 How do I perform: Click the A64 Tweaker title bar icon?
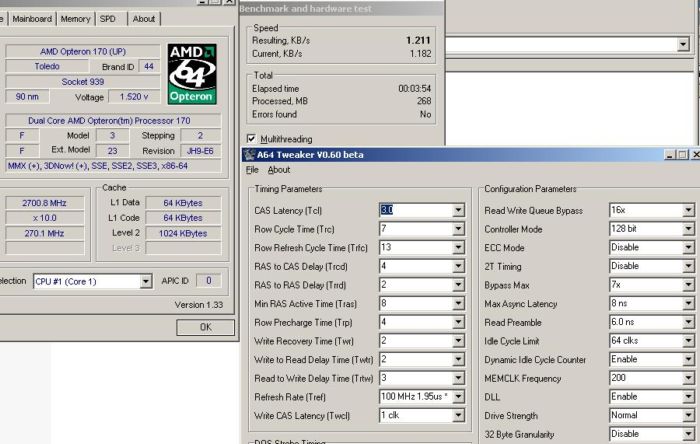(x=250, y=155)
